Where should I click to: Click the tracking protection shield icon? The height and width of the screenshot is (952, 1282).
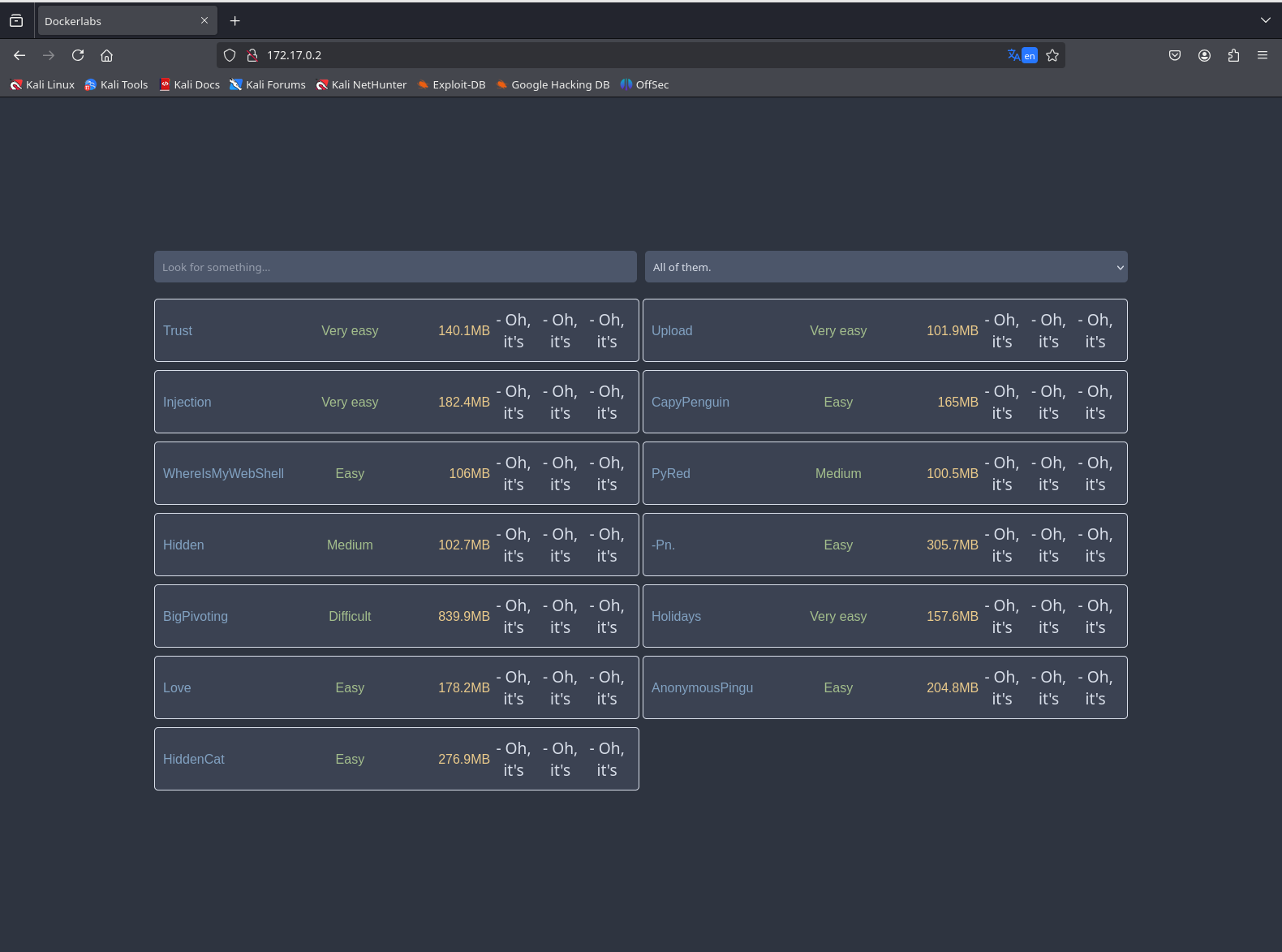tap(230, 55)
